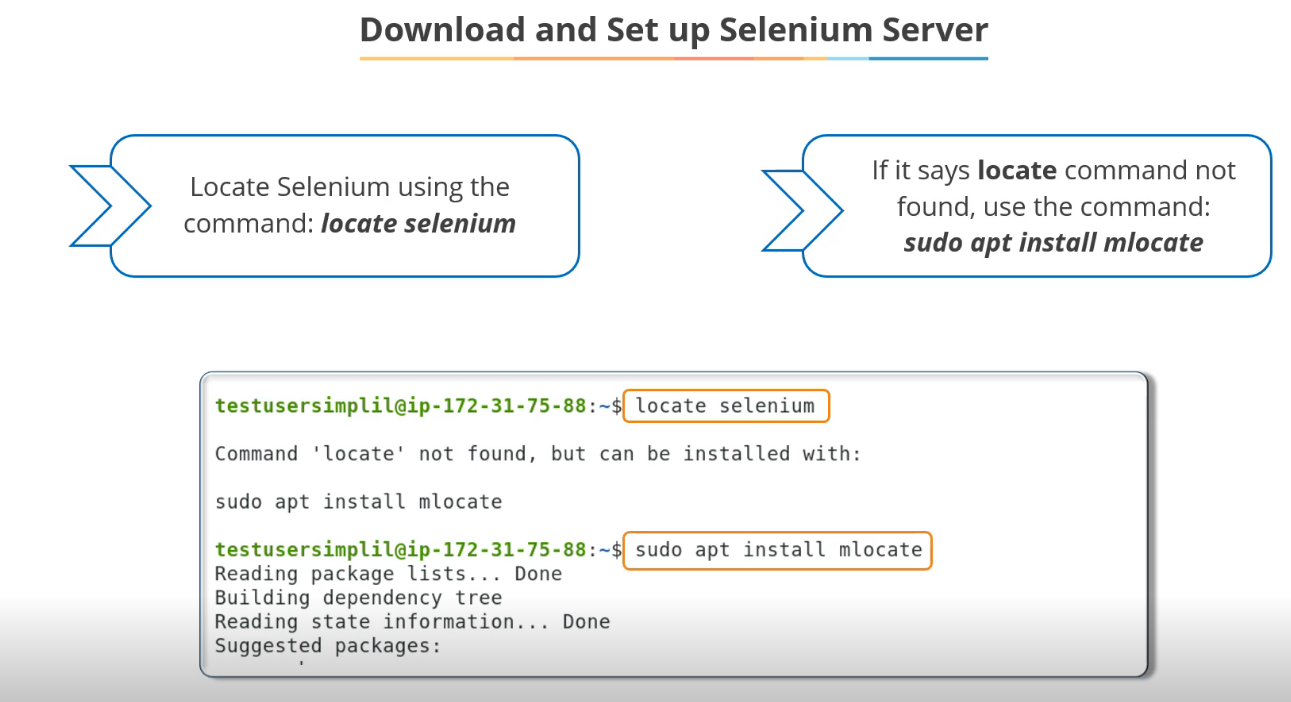Select line "Command 'locate' not found"
Viewport: 1291px width, 702px height.
(538, 454)
